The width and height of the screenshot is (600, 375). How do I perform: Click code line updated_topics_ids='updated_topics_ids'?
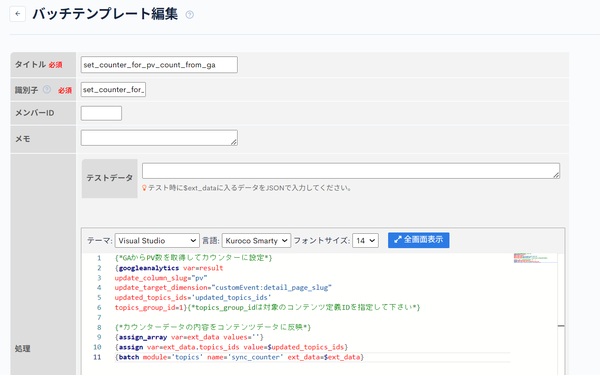coord(193,298)
